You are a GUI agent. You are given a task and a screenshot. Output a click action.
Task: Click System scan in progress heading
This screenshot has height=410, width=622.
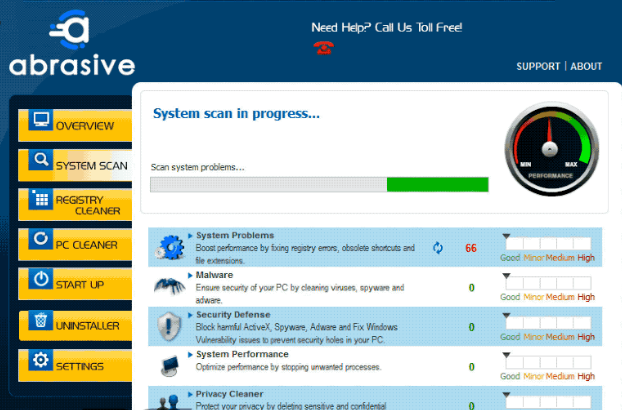pyautogui.click(x=236, y=113)
